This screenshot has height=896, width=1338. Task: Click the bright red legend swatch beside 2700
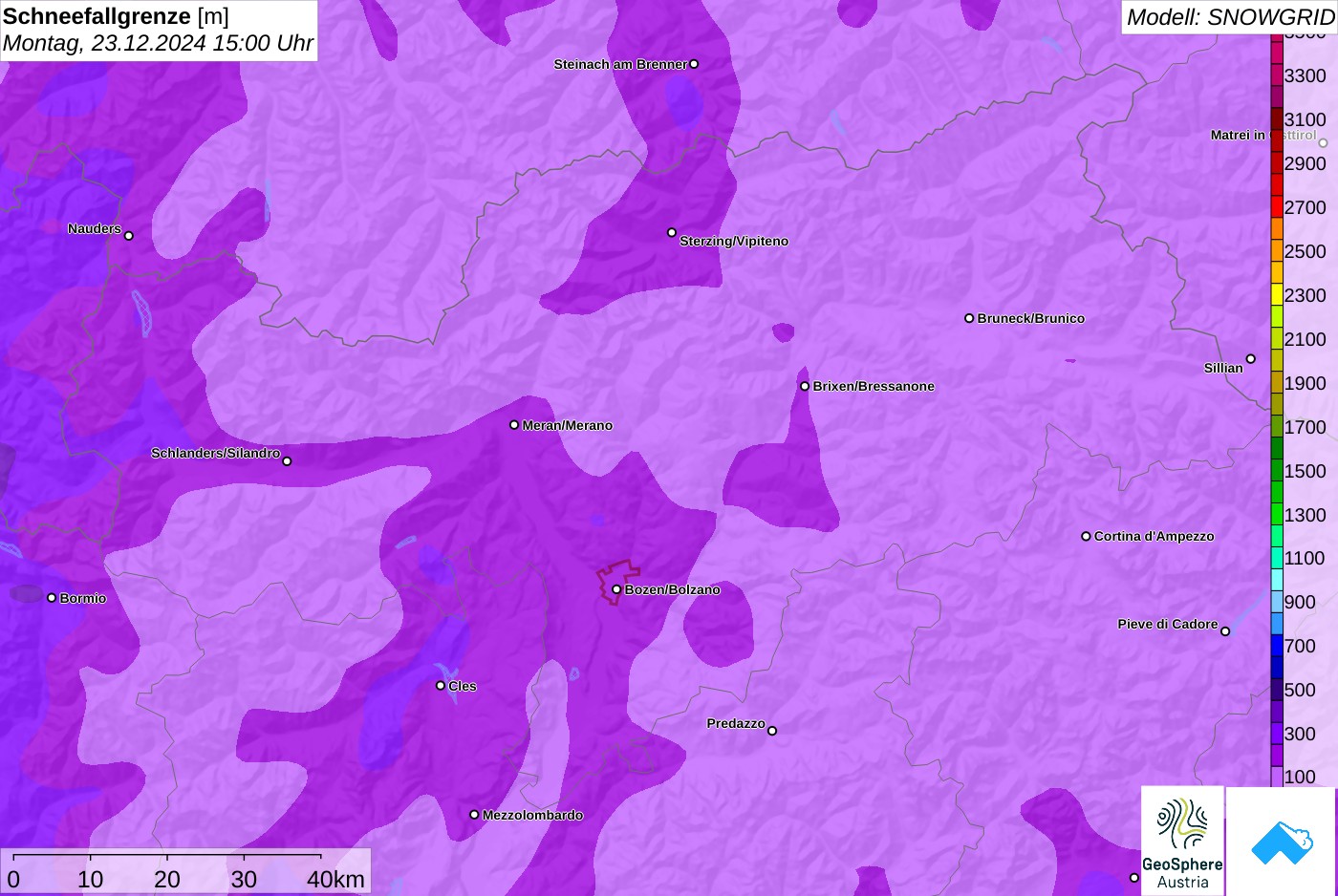pyautogui.click(x=1277, y=206)
